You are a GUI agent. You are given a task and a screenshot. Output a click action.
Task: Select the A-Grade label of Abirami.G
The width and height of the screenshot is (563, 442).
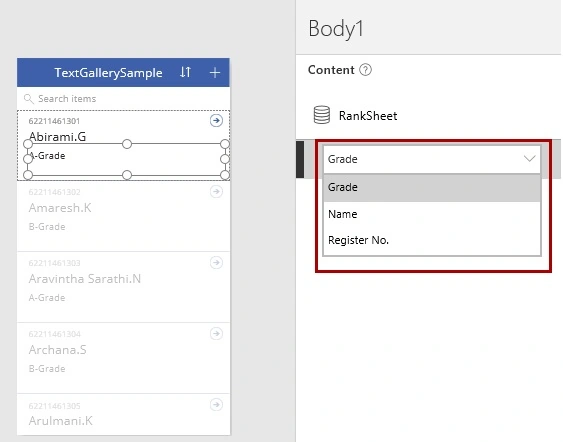47,155
